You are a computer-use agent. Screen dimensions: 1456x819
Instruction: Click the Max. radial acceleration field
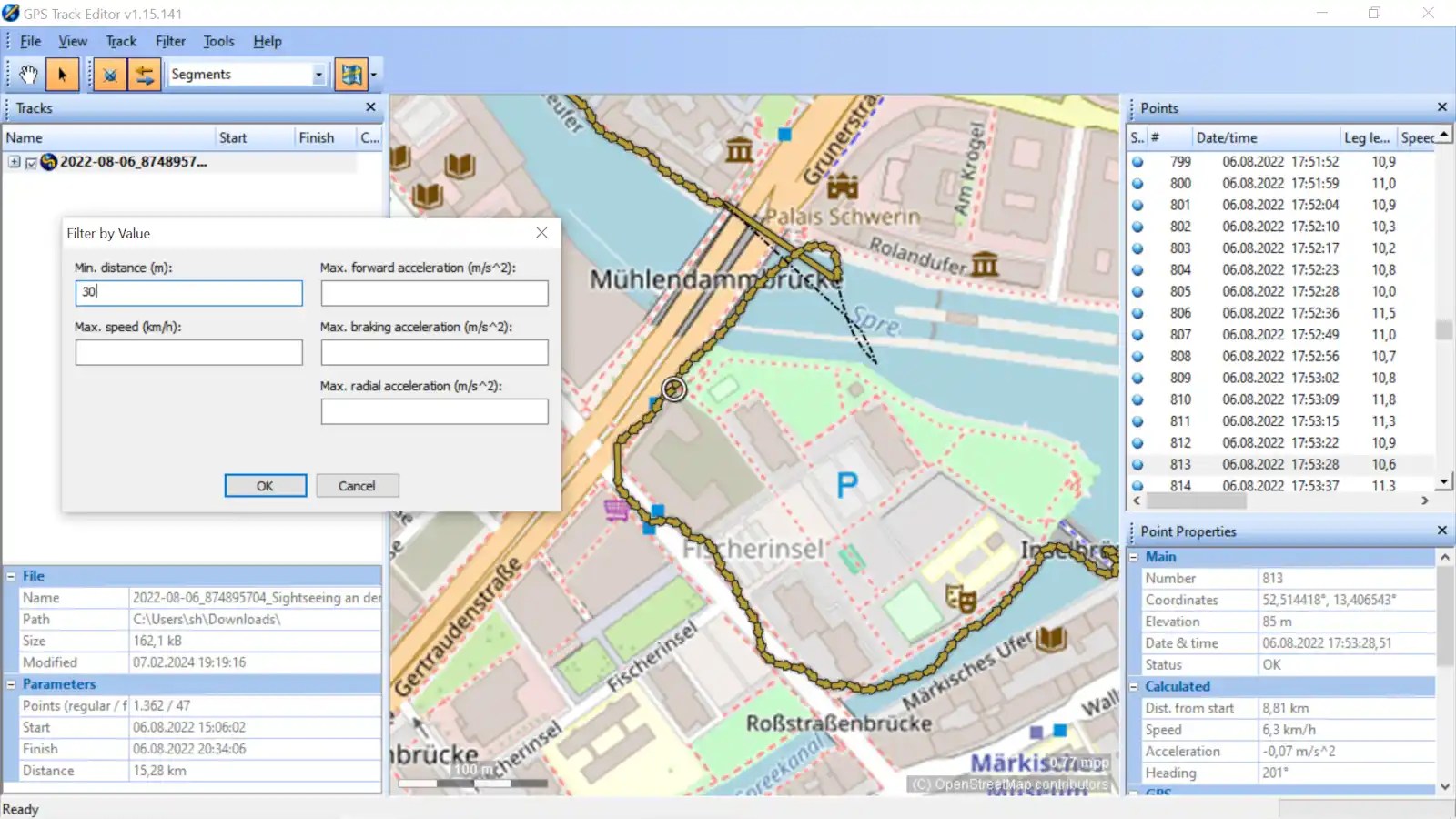click(434, 411)
